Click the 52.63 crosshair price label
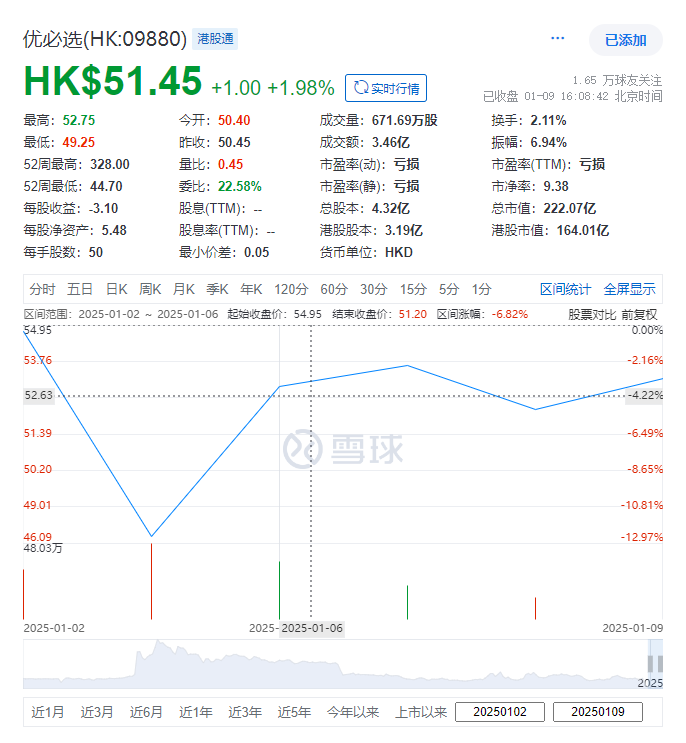686x743 pixels. pyautogui.click(x=39, y=395)
